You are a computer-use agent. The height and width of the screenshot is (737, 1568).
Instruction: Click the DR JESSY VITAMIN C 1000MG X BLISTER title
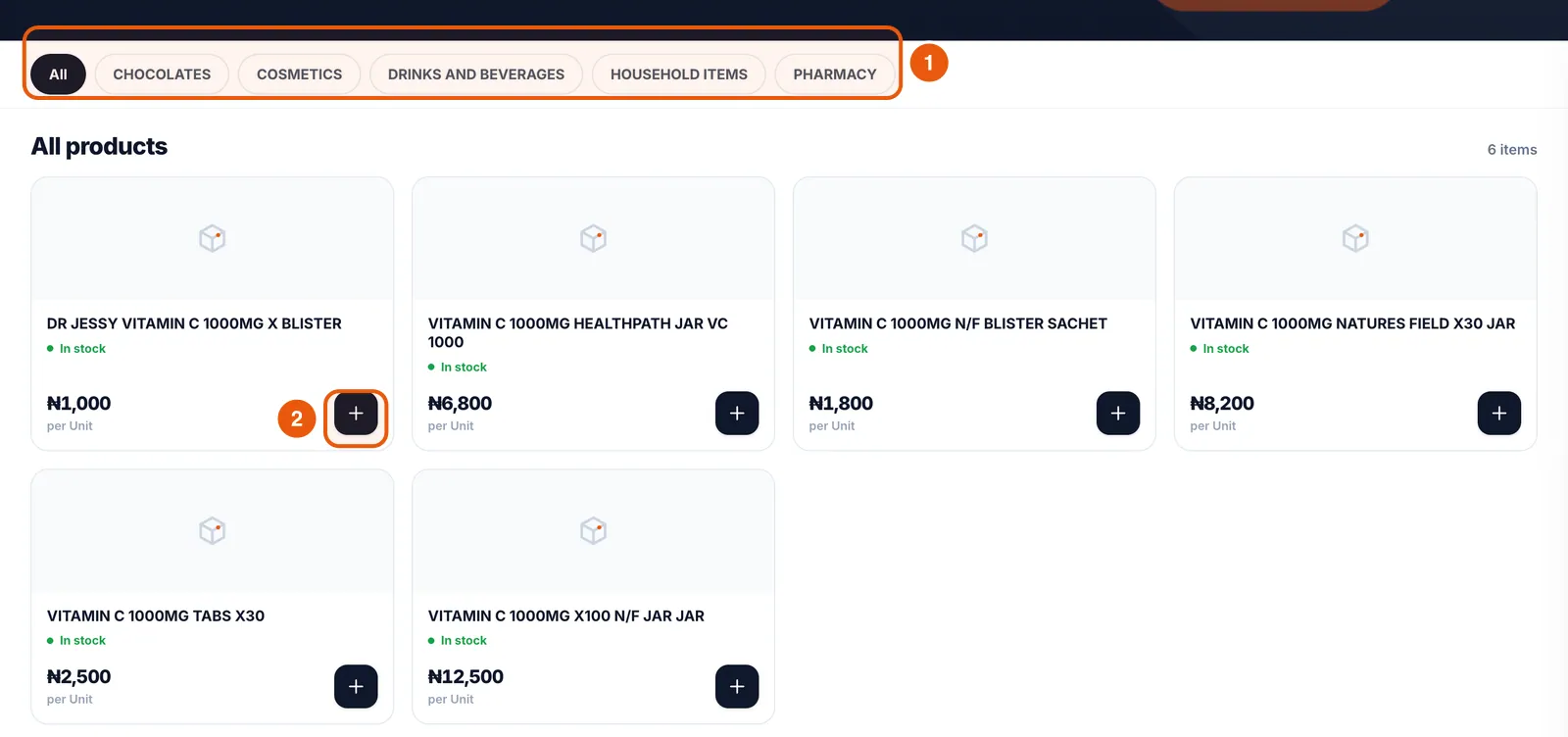click(x=194, y=323)
